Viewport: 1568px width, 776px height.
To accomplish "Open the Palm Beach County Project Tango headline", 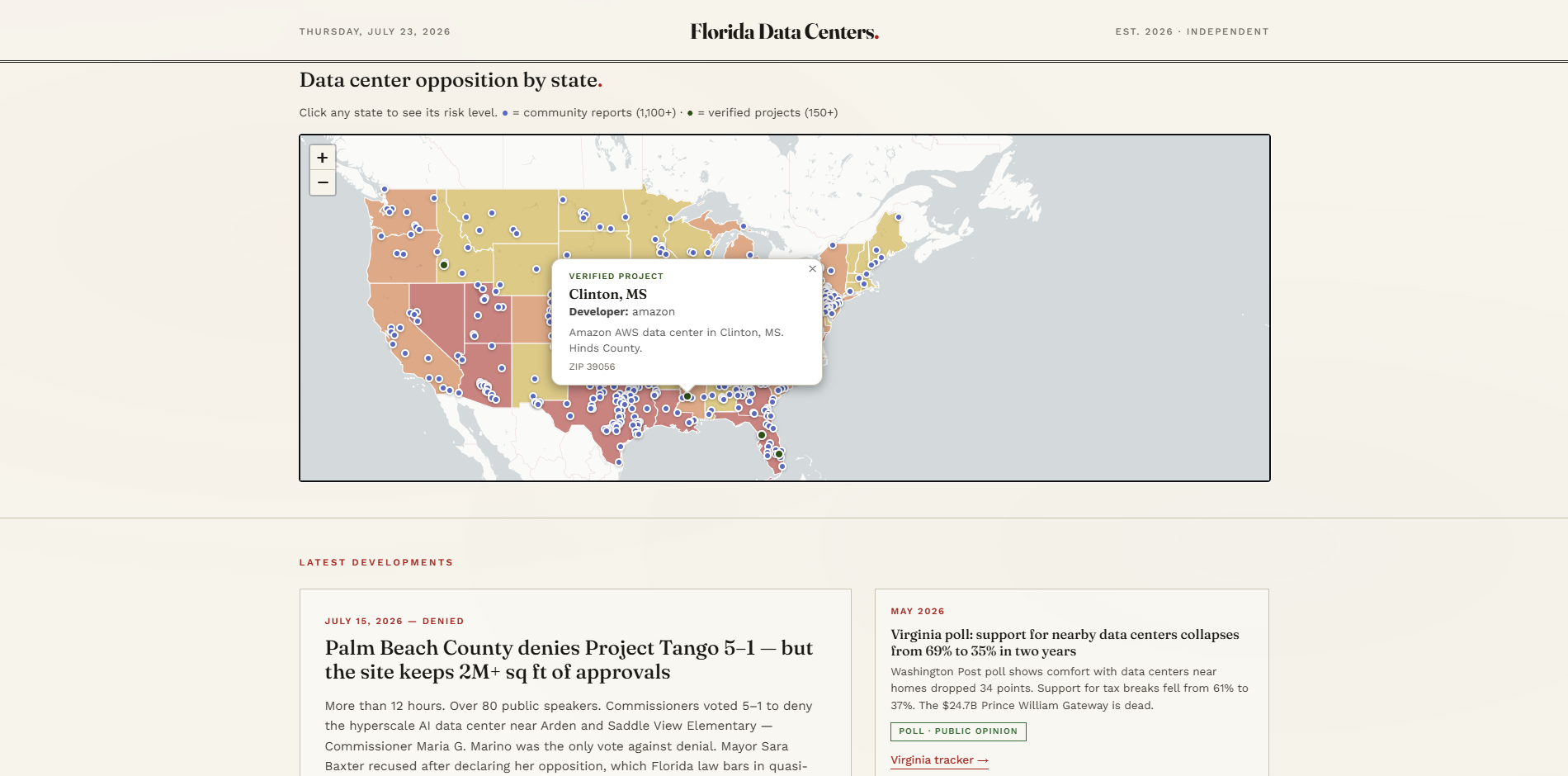I will (569, 660).
